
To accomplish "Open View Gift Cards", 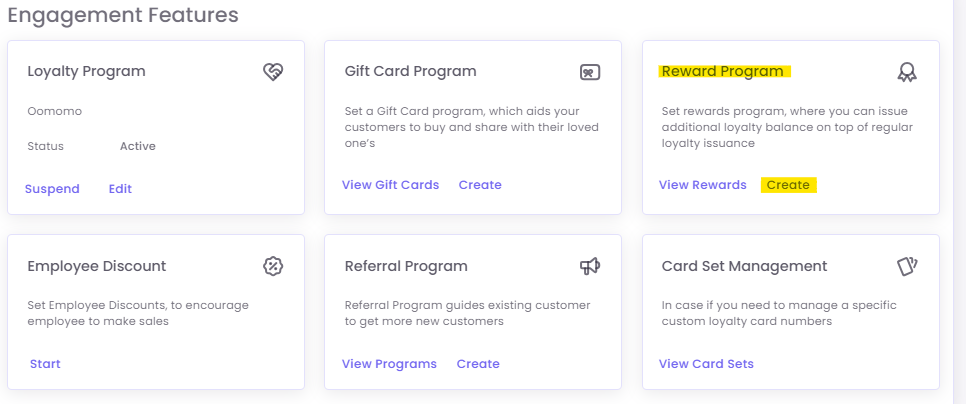I will pyautogui.click(x=390, y=185).
